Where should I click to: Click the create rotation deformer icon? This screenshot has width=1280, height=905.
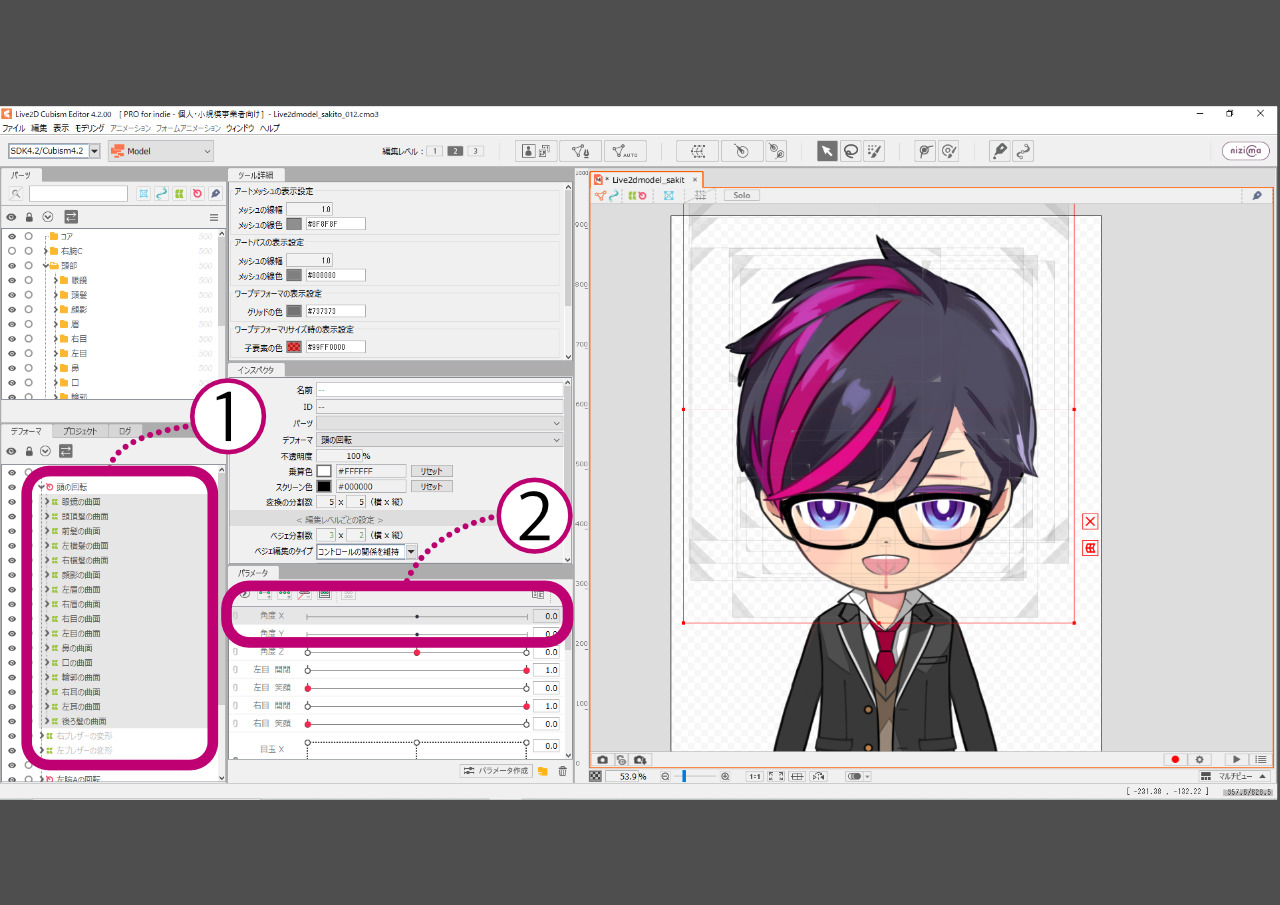click(x=742, y=151)
